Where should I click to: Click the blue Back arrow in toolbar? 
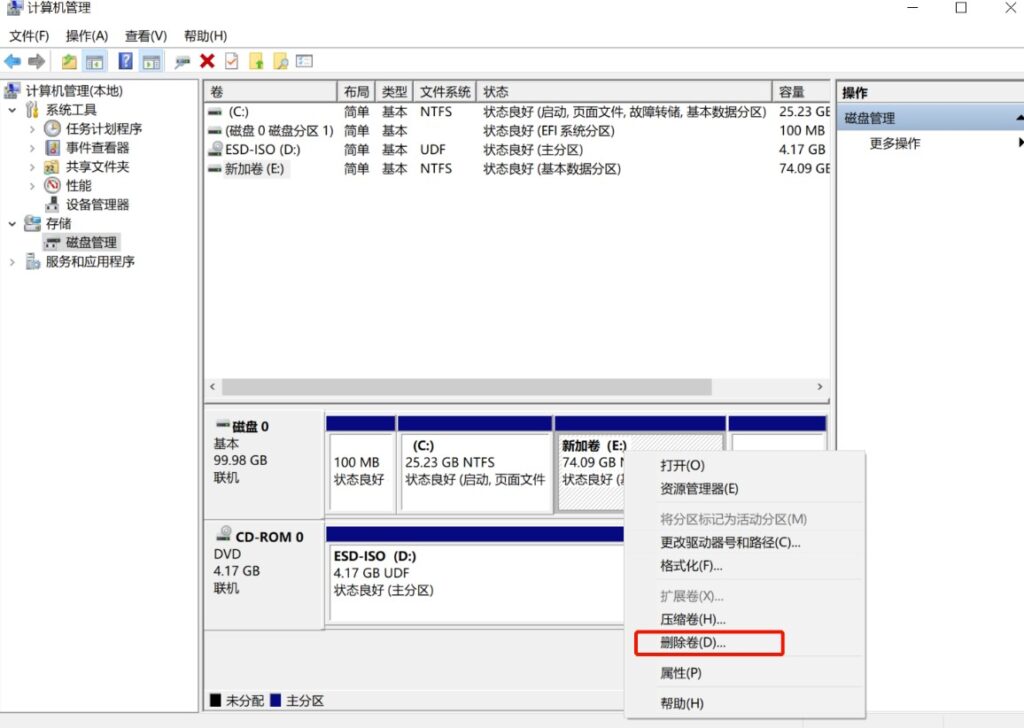13,61
